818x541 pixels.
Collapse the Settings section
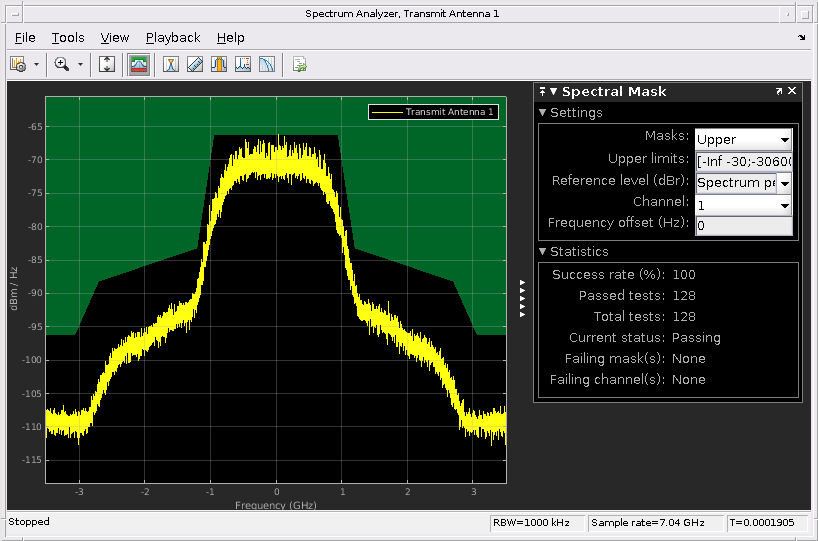543,113
